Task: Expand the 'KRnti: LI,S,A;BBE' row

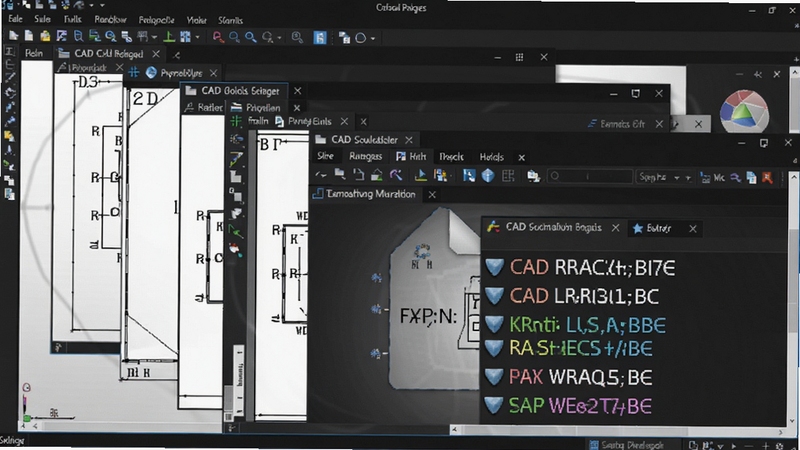Action: (x=494, y=324)
